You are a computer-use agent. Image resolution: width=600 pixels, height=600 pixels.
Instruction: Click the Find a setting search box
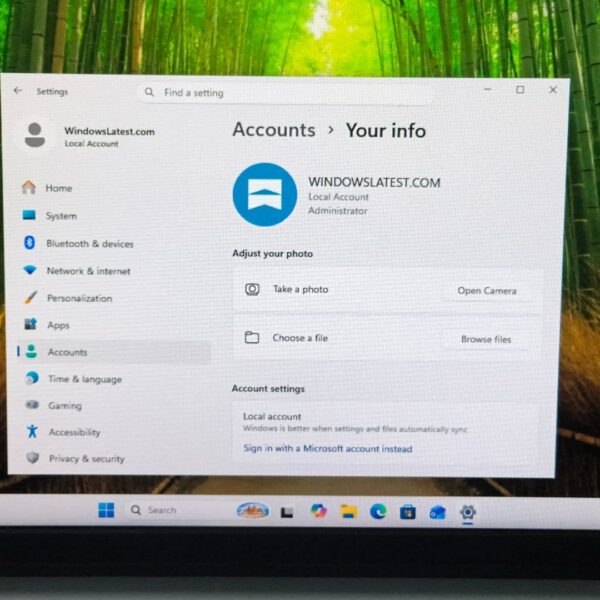click(x=285, y=93)
